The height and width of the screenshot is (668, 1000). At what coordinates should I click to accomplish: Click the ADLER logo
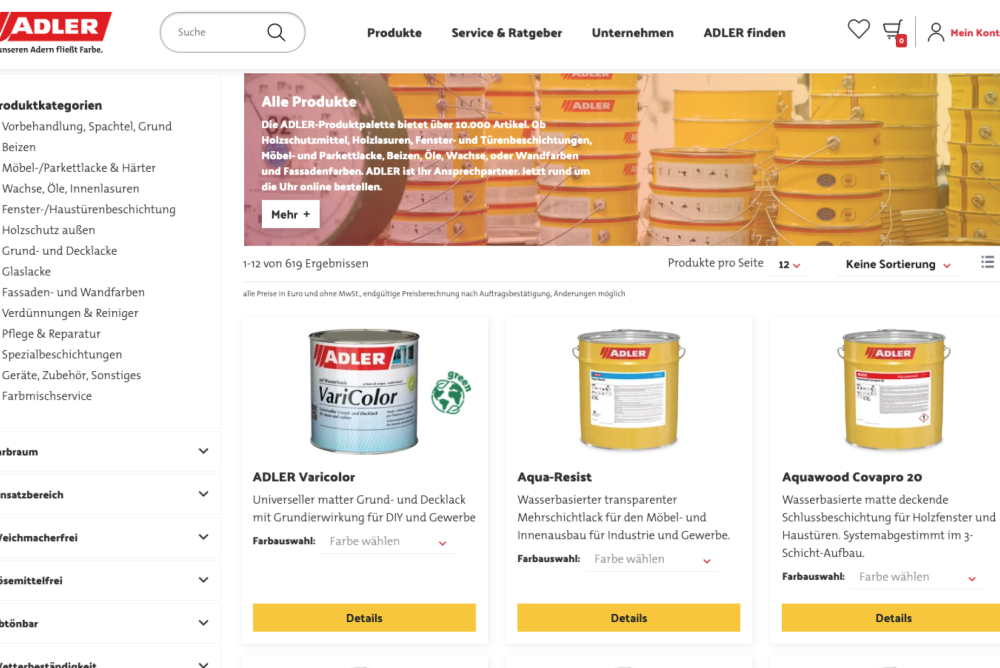click(55, 27)
